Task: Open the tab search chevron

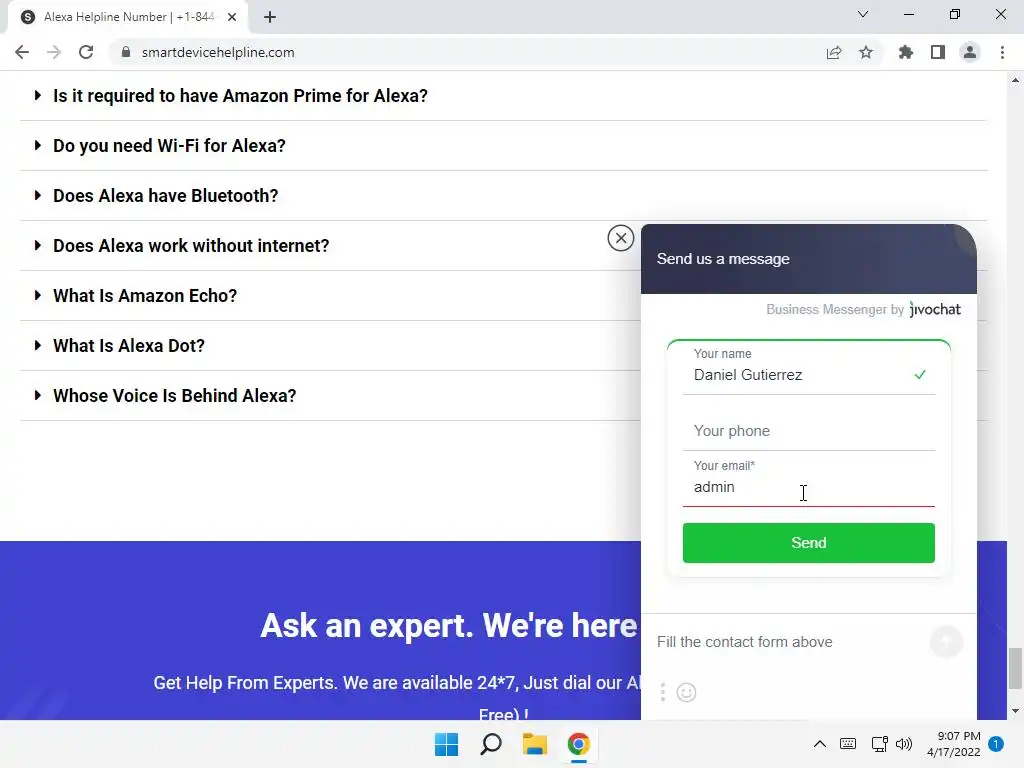Action: pos(863,14)
